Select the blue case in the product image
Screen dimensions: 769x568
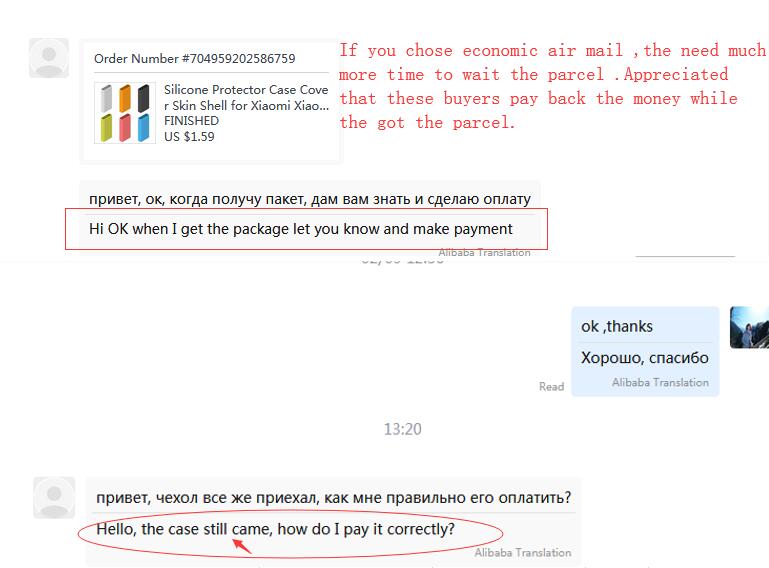click(143, 128)
